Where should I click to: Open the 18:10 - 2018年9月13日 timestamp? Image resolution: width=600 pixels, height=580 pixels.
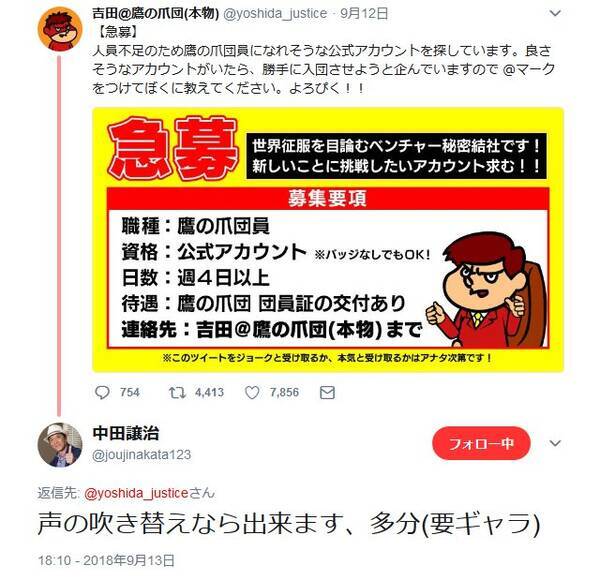(106, 560)
